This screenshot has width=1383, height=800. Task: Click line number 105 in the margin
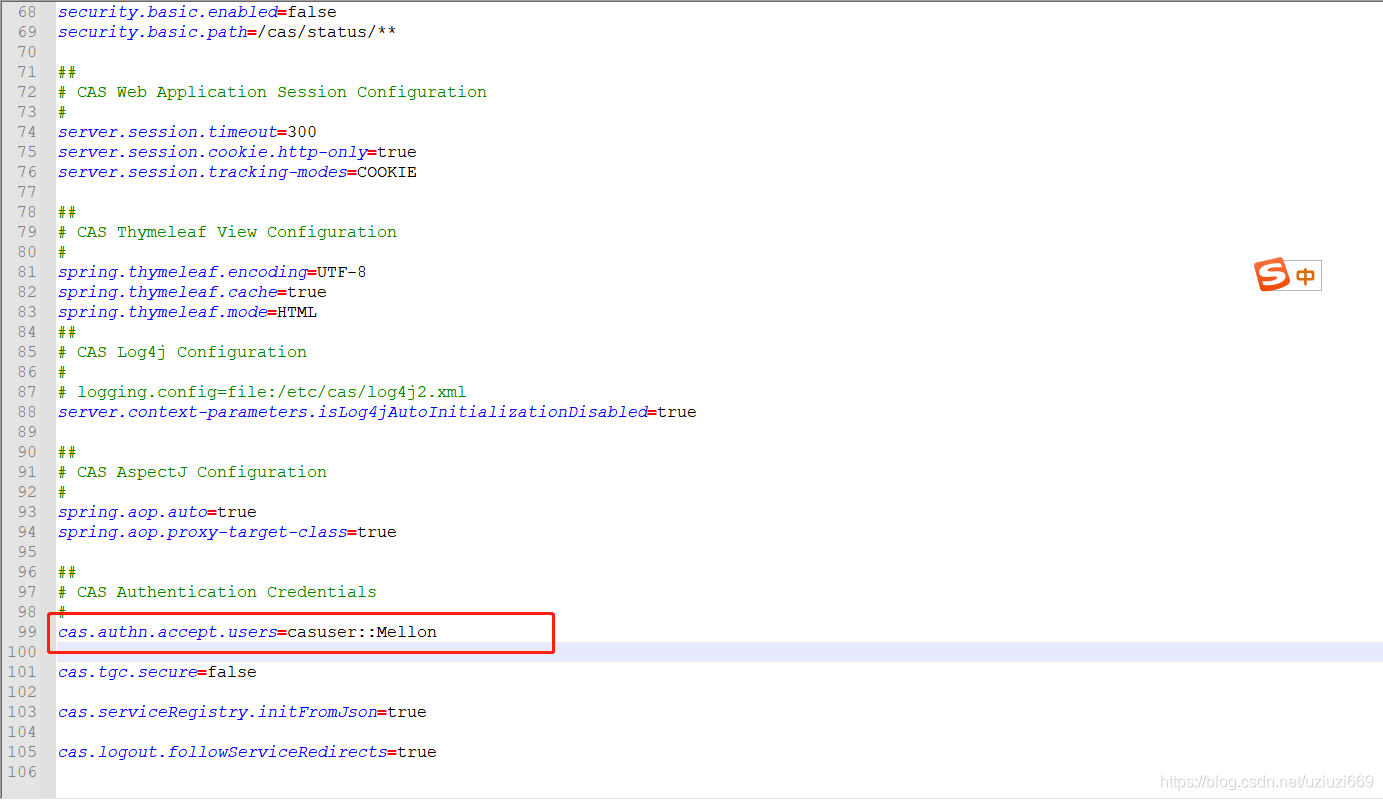(x=21, y=752)
